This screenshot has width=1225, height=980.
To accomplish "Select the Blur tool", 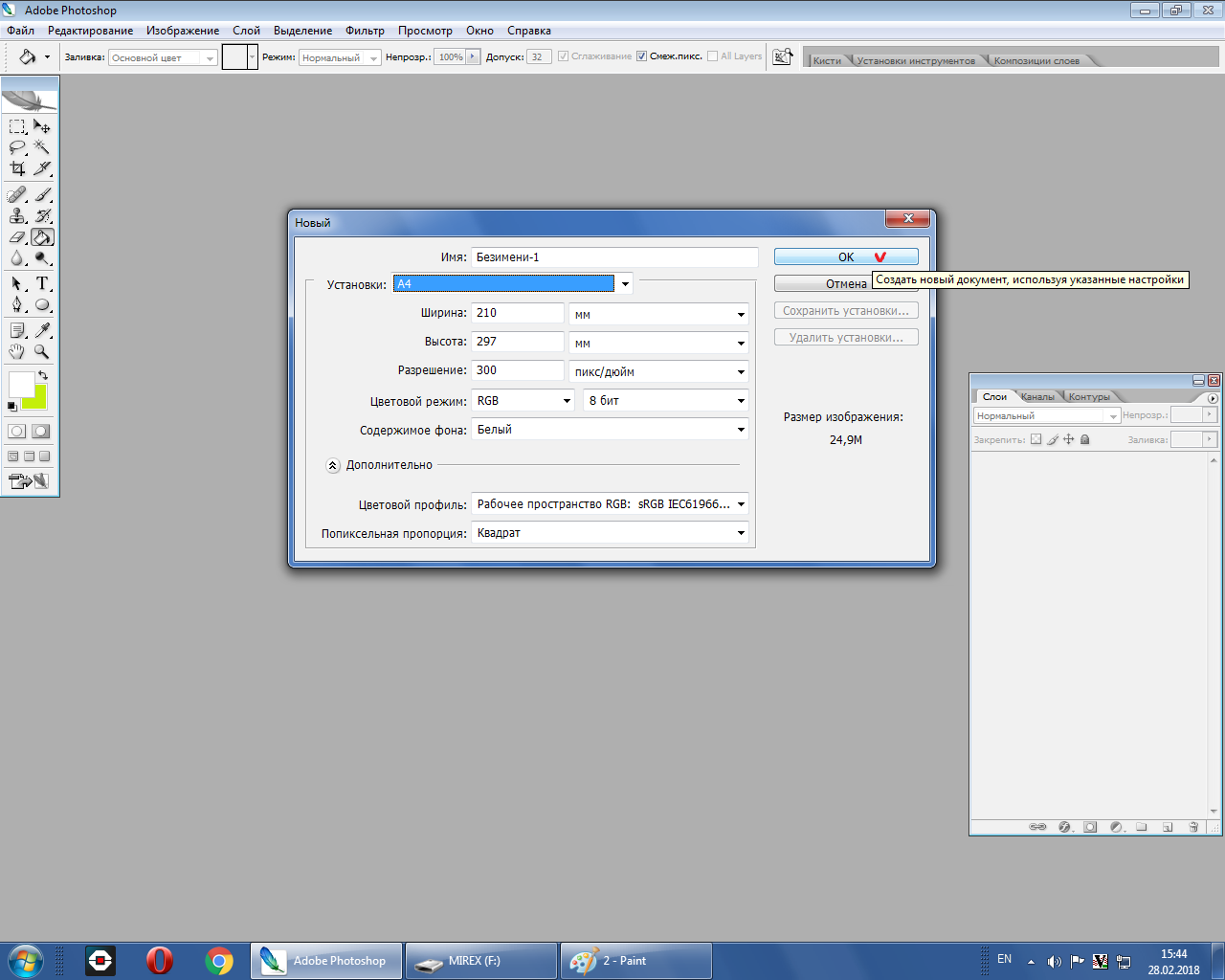I will [17, 258].
